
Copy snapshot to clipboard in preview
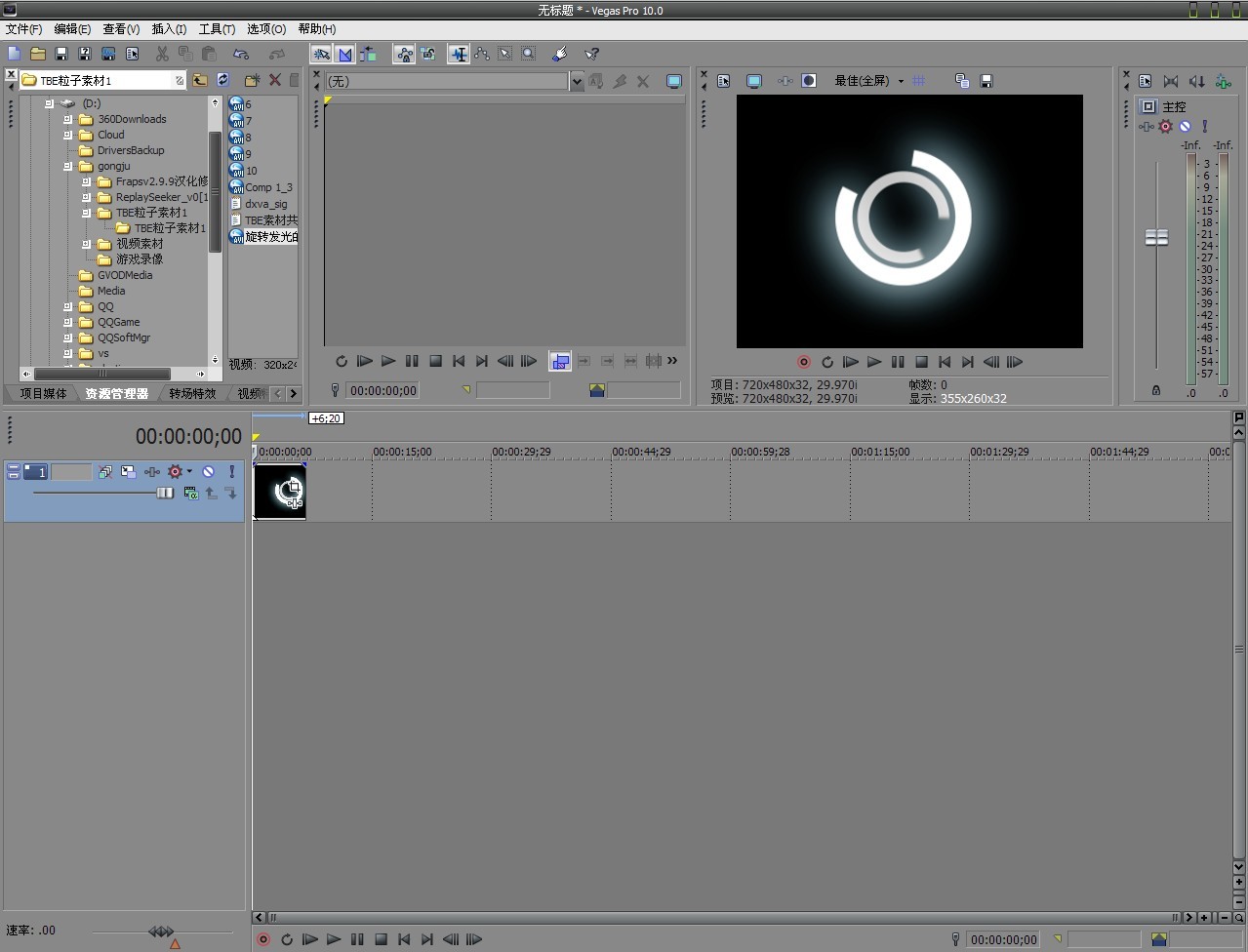[x=962, y=81]
